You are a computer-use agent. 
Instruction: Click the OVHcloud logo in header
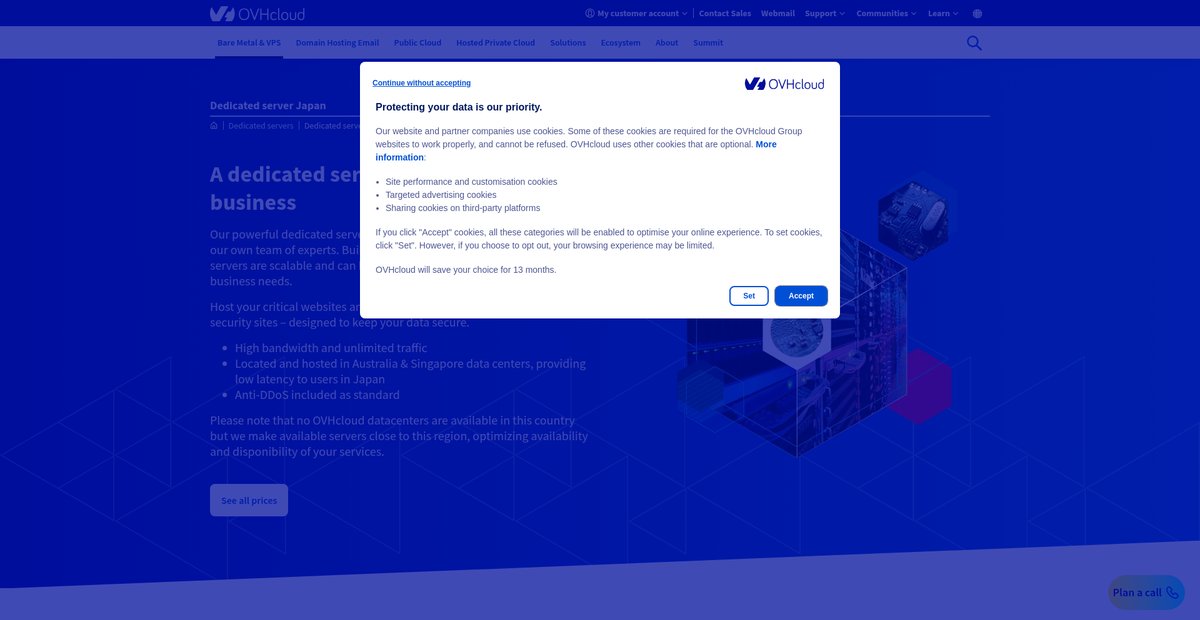click(257, 14)
